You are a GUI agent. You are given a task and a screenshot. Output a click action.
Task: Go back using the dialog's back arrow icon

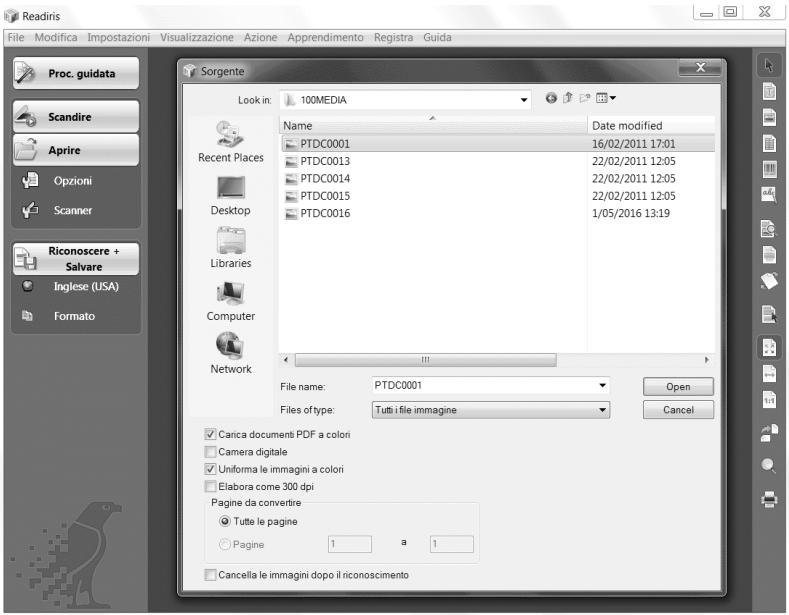[551, 98]
